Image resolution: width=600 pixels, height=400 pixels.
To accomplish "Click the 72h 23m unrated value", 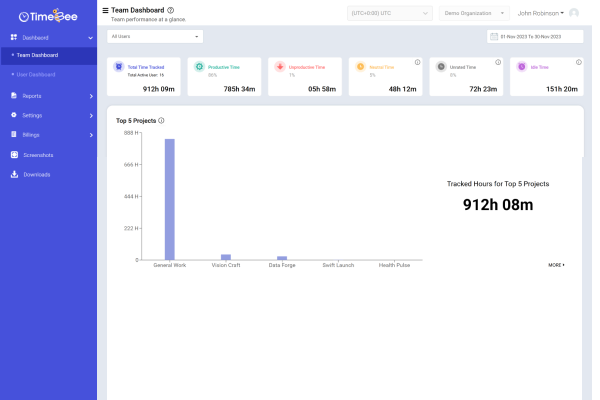I will pos(483,89).
